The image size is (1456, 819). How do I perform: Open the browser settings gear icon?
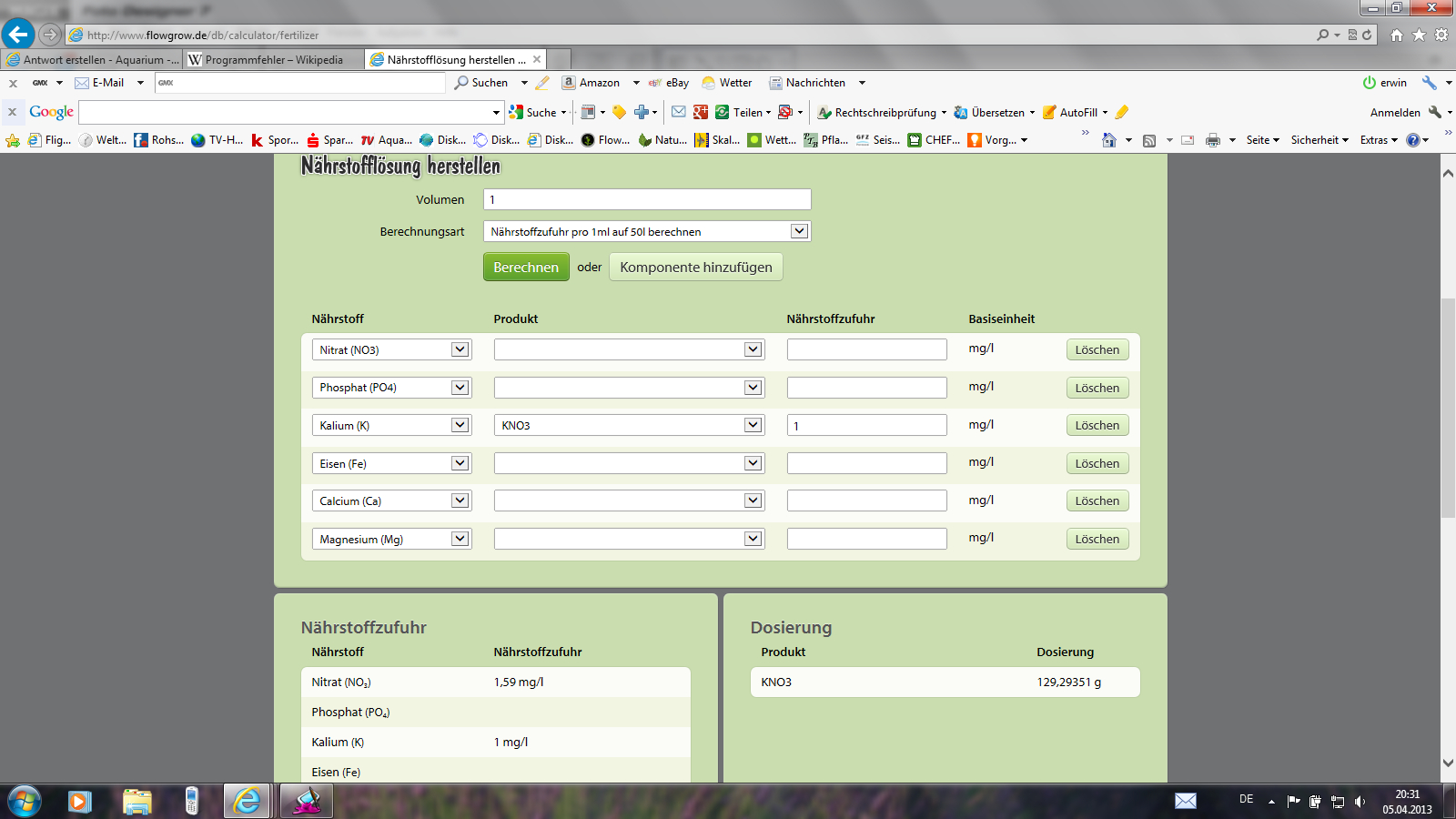click(1441, 35)
